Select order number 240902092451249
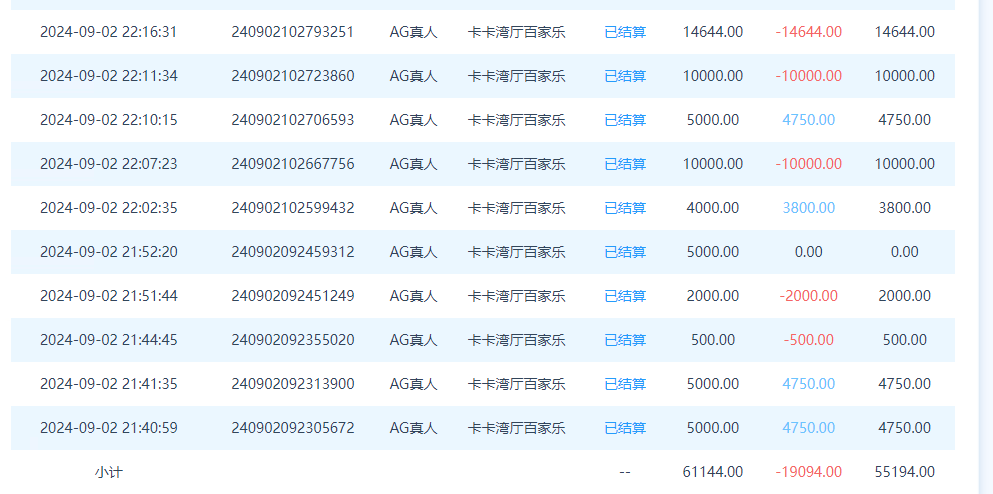 point(293,296)
